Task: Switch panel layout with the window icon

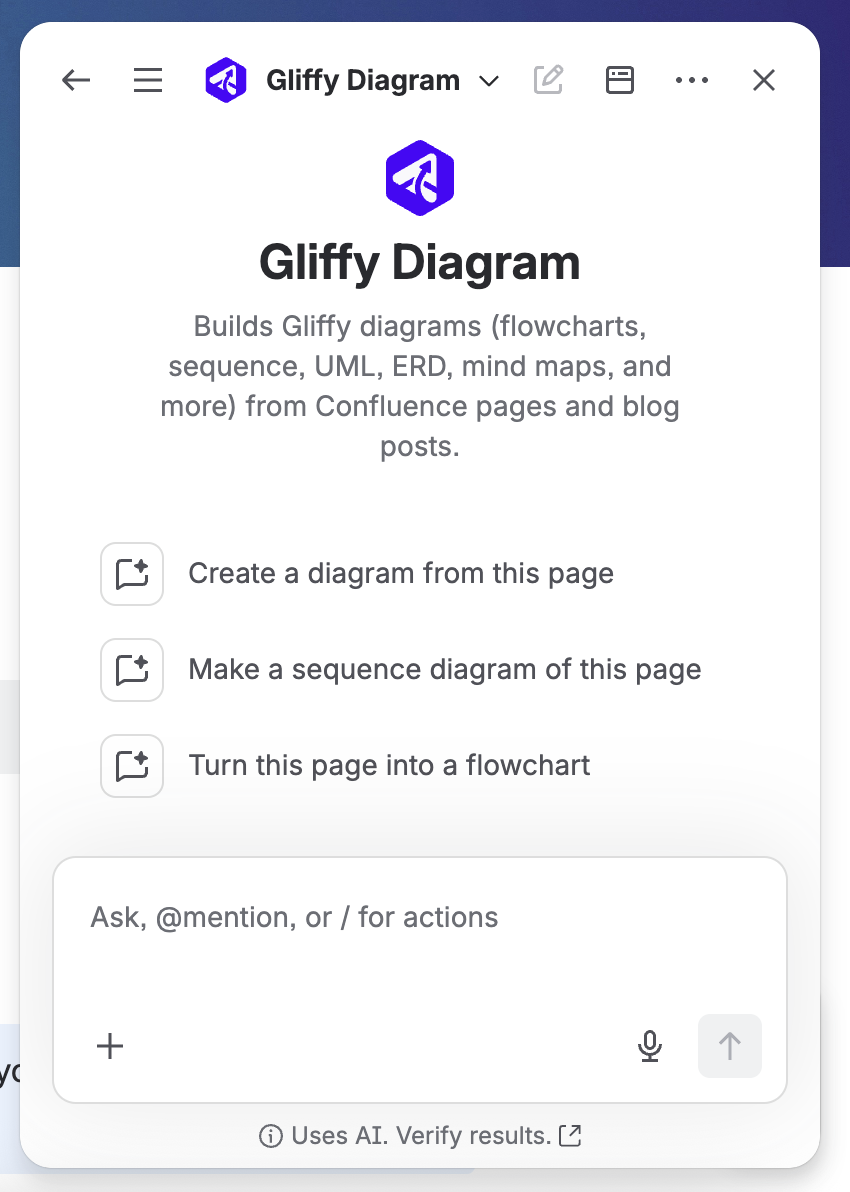Action: coord(620,80)
